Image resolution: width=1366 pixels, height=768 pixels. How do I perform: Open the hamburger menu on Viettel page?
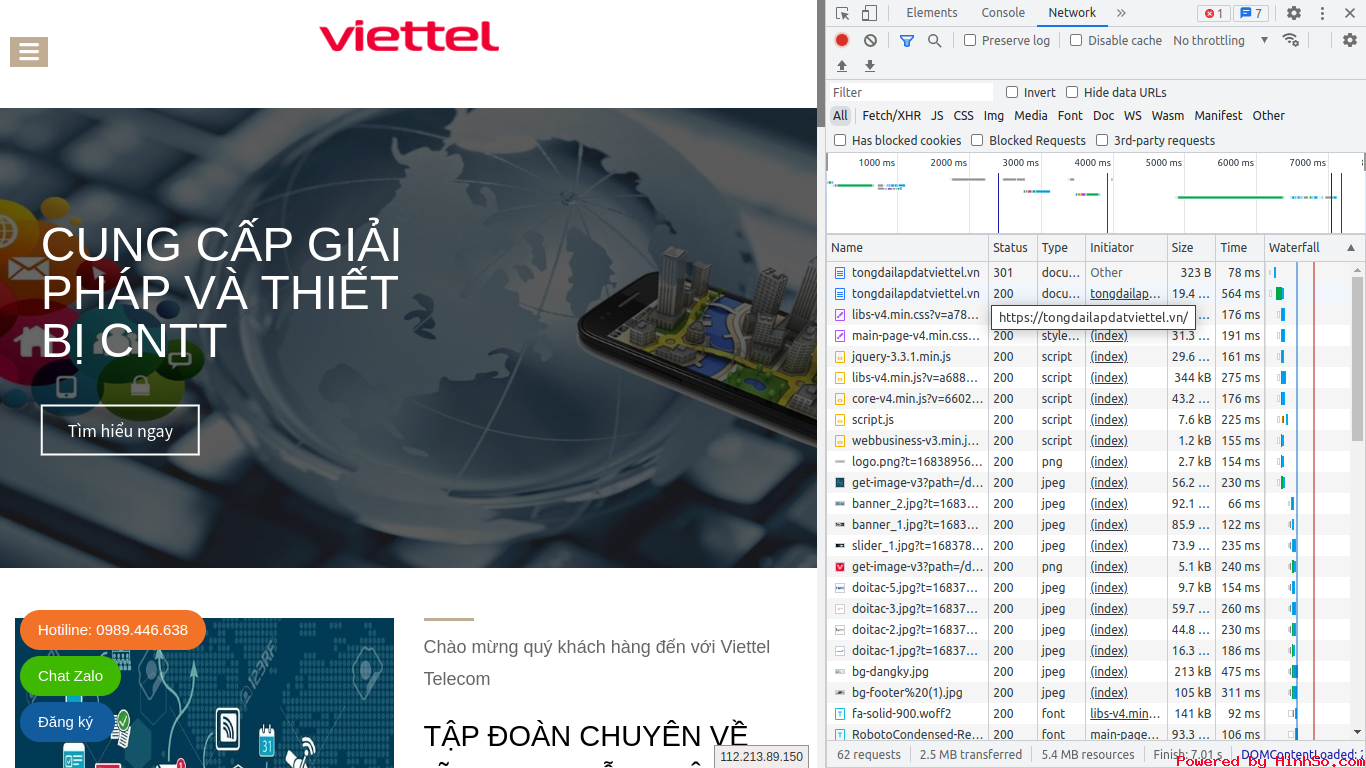tap(29, 52)
